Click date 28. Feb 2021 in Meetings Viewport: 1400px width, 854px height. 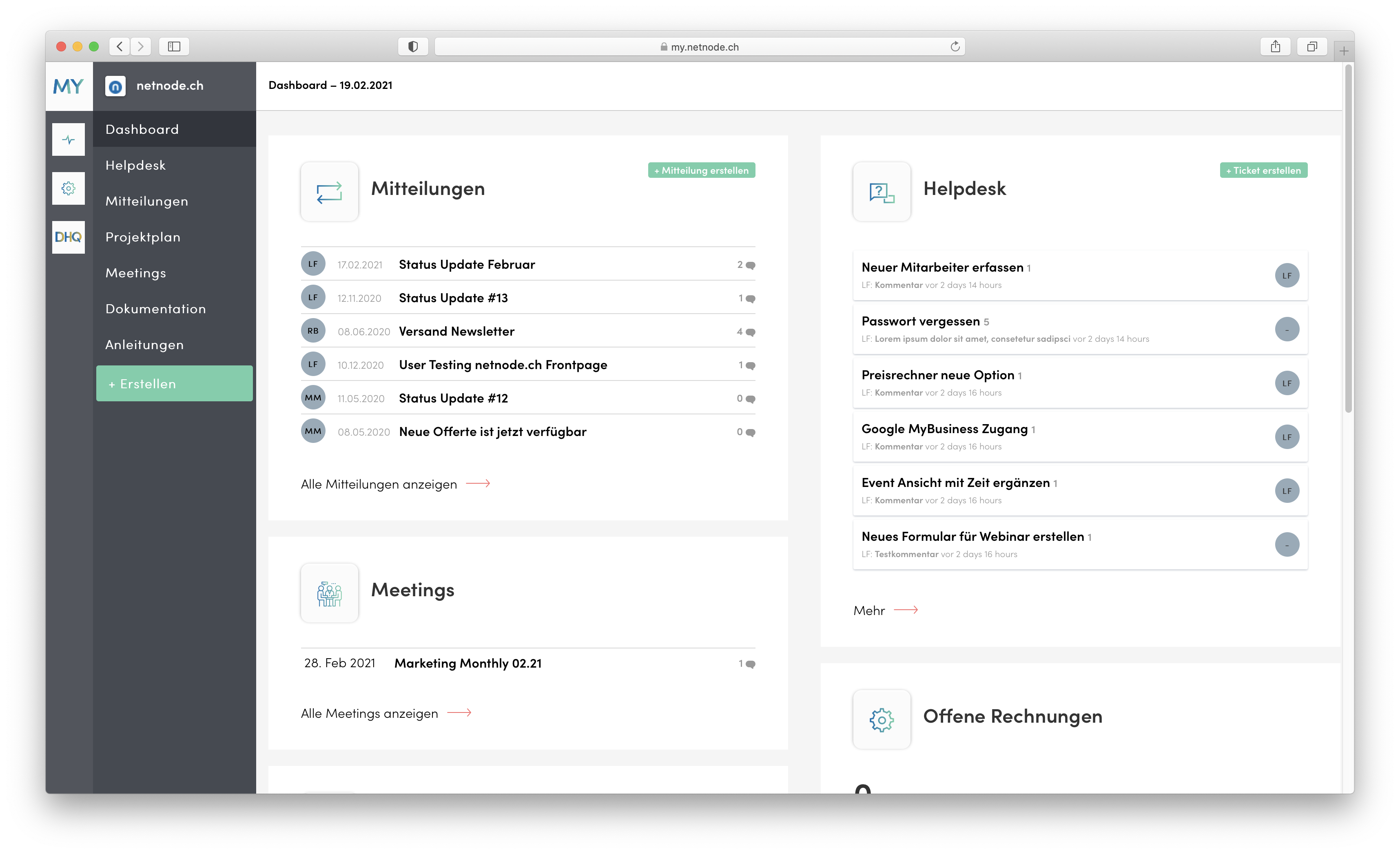point(340,664)
